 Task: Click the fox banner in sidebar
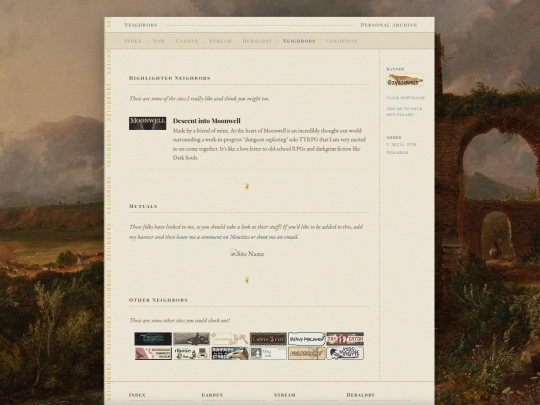pyautogui.click(x=405, y=80)
